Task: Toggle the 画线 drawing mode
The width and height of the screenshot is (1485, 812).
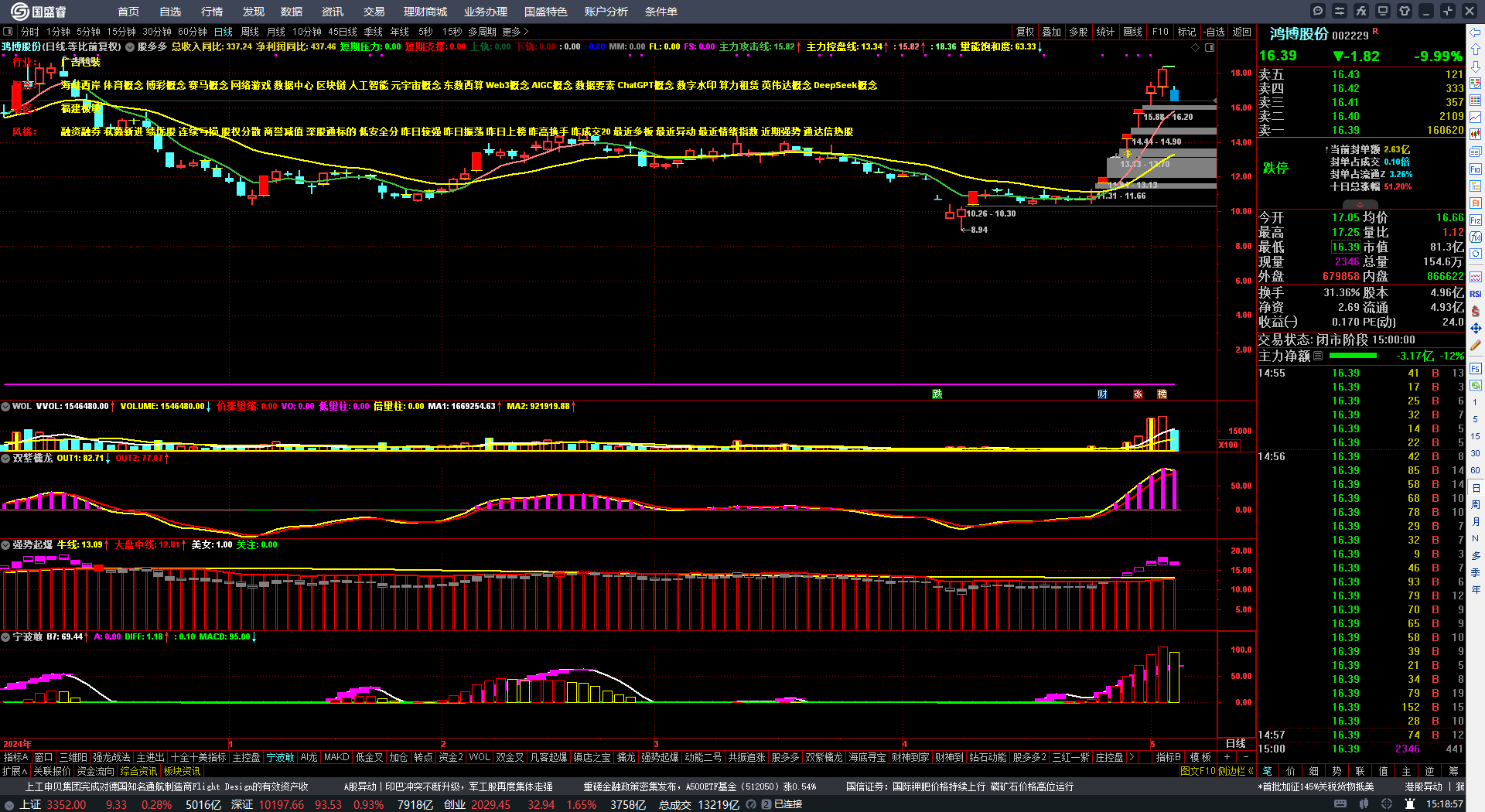Action: (1133, 32)
